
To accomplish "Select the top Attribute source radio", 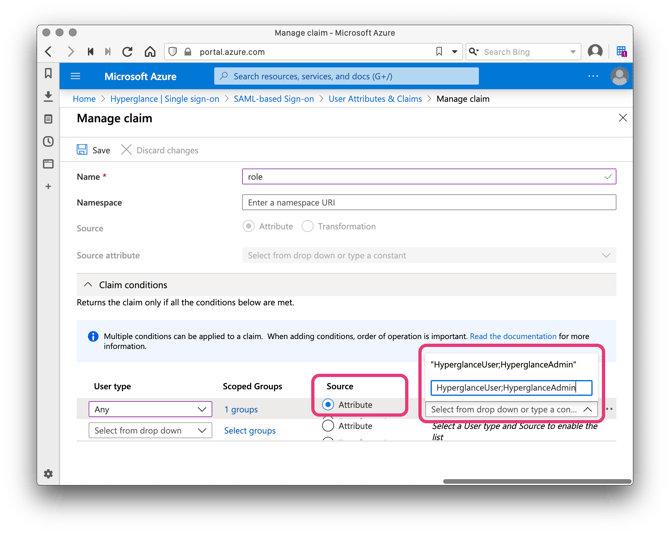I will (249, 226).
